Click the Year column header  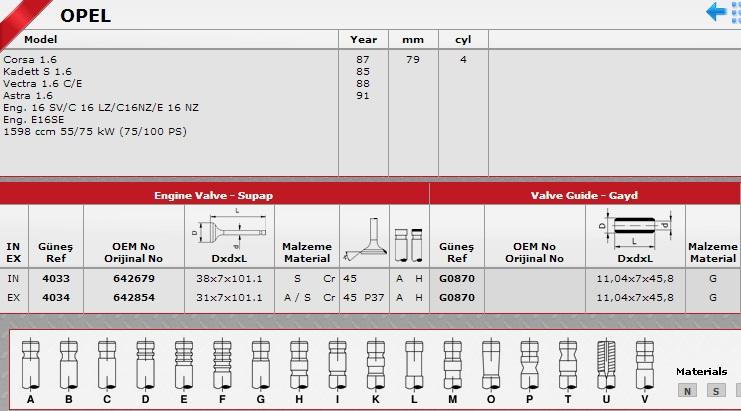tap(363, 39)
